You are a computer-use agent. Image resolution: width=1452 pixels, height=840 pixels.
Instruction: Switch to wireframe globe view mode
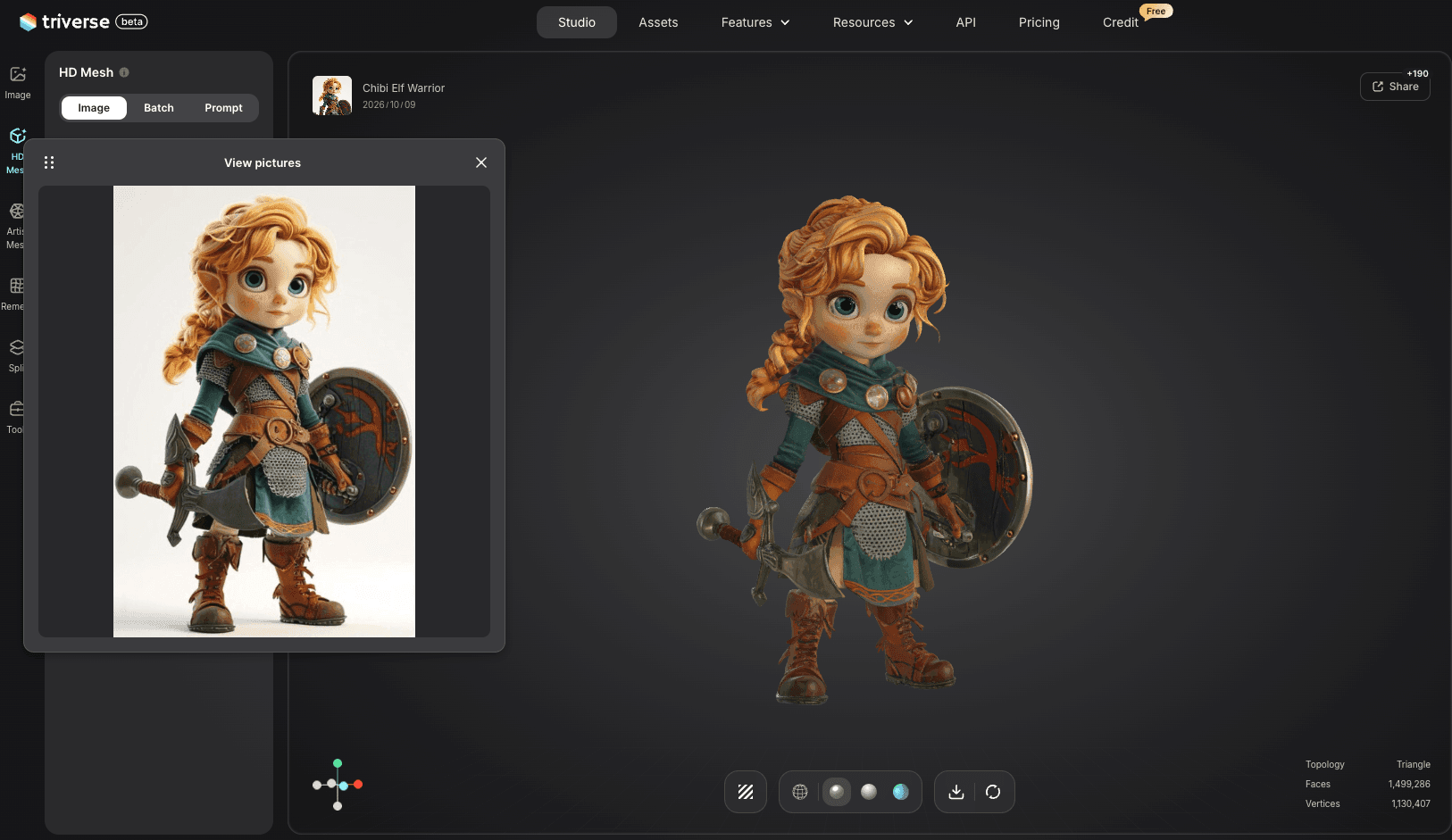click(800, 792)
